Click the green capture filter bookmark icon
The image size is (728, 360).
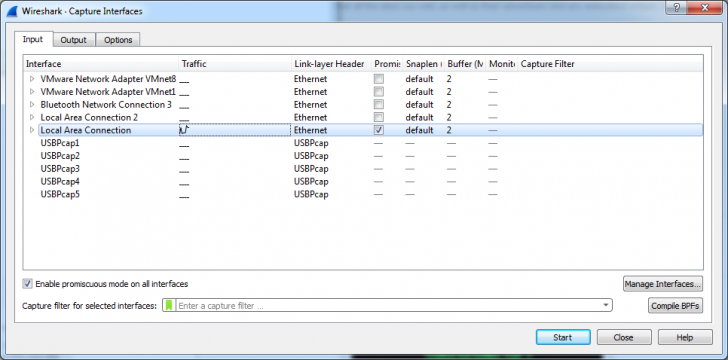tap(169, 305)
